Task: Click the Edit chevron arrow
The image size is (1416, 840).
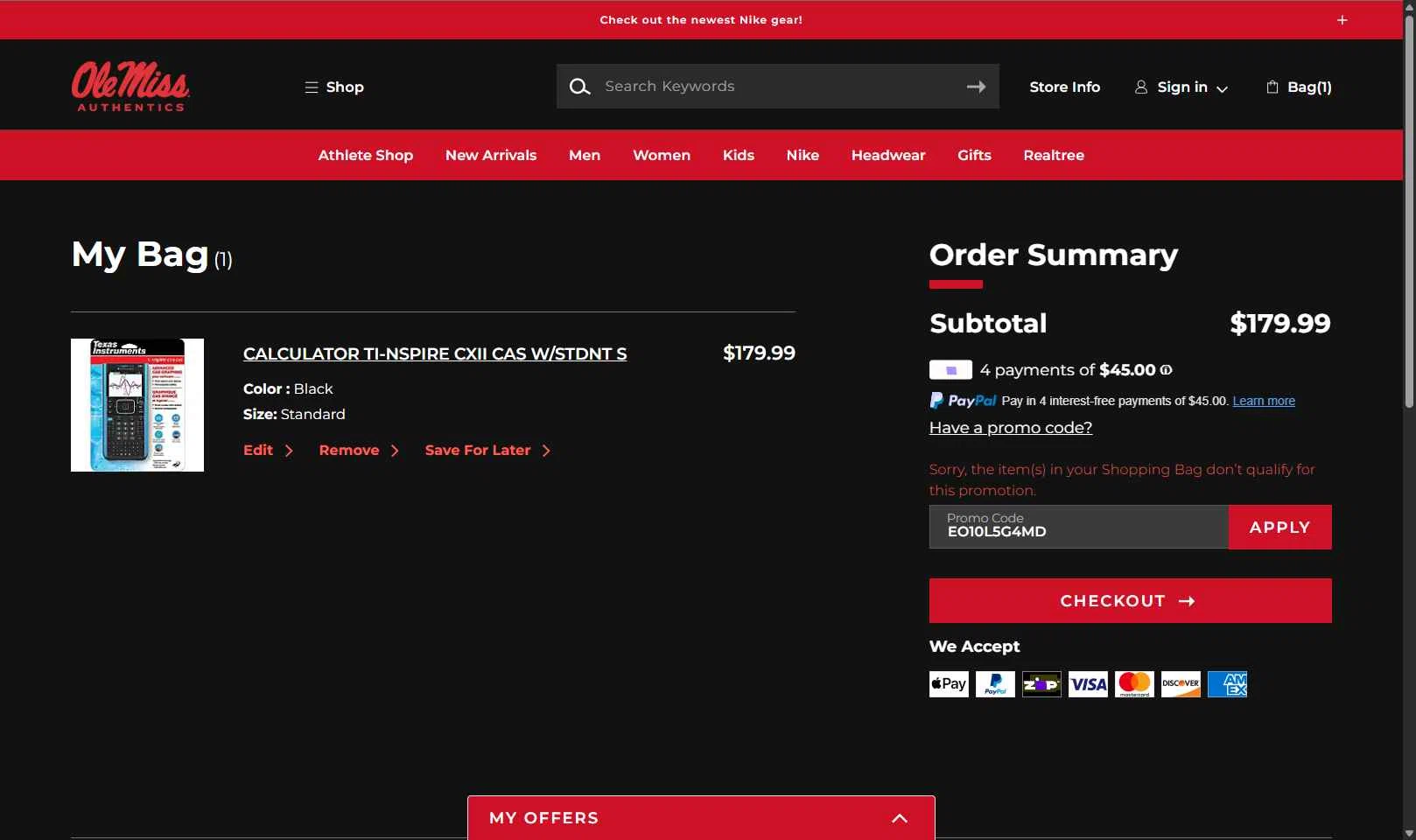Action: (x=289, y=451)
